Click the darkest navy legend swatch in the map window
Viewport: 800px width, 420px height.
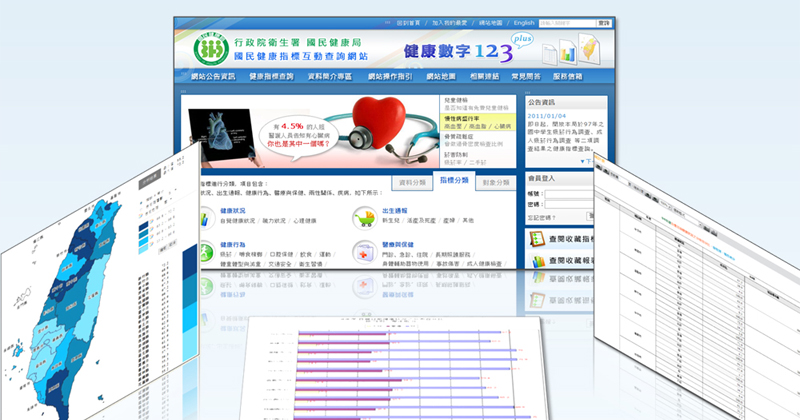click(143, 225)
